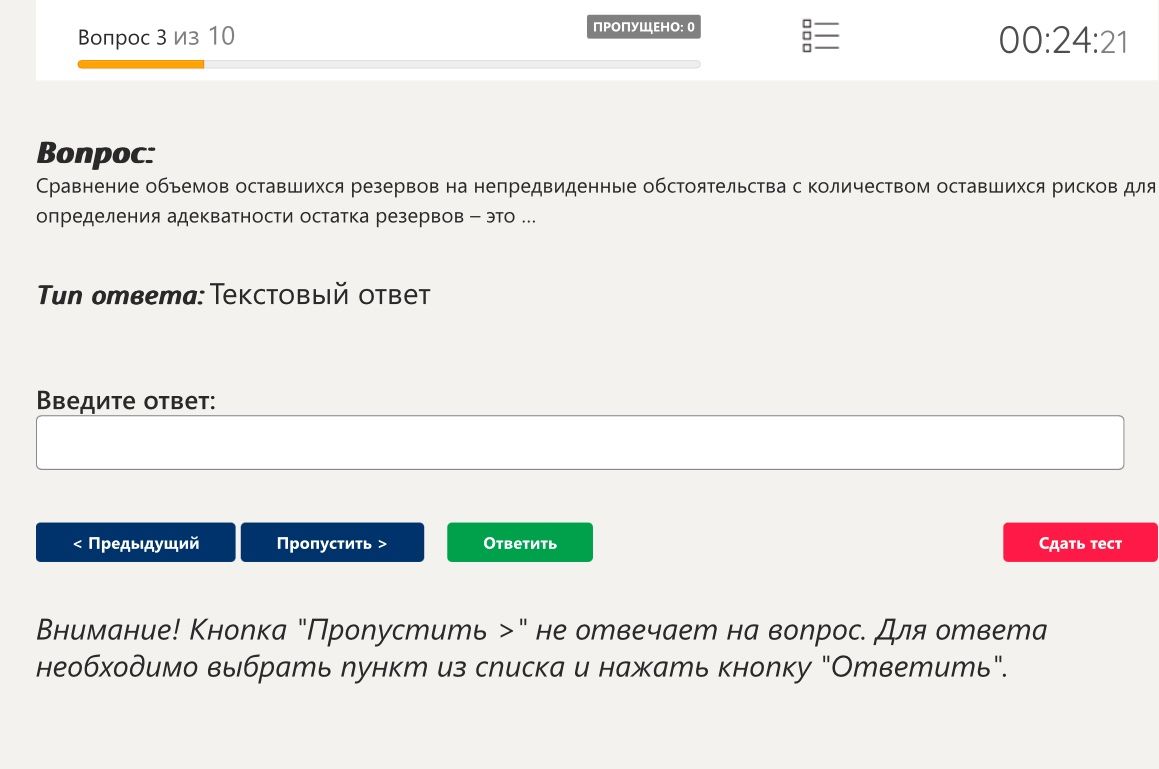Screen dimensions: 1159x769
Task: Click the question text starting 'Сравнение объемов'
Action: [x=596, y=201]
